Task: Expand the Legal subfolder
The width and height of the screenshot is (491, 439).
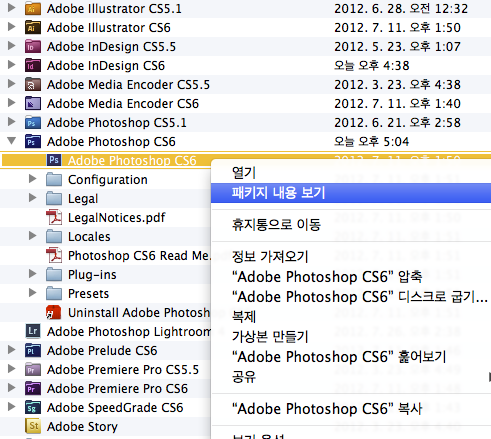Action: (32, 197)
